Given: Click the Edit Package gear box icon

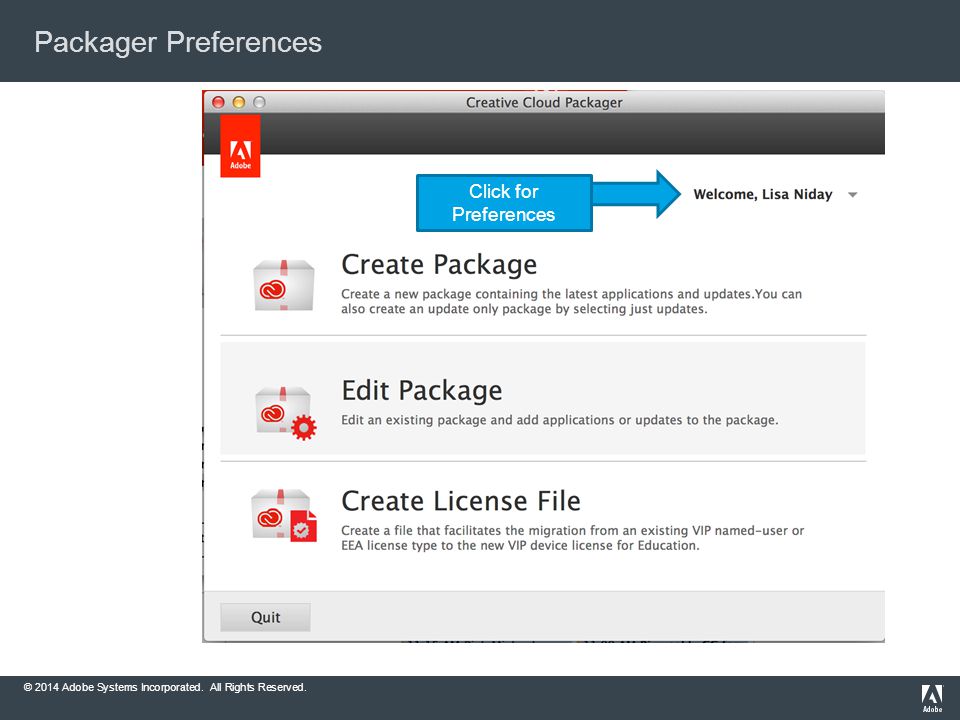Looking at the screenshot, I should click(285, 413).
